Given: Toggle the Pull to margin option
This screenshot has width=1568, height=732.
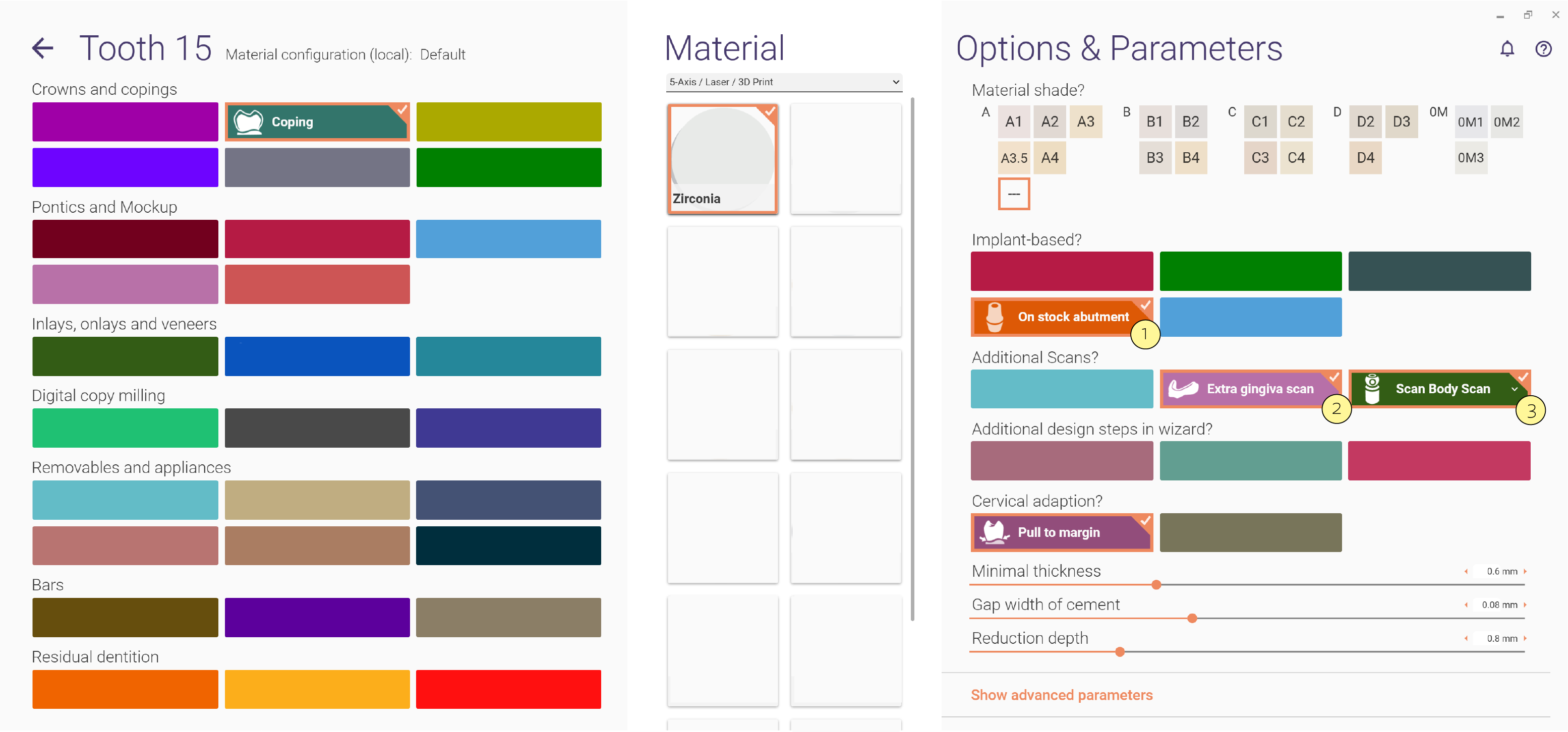Looking at the screenshot, I should point(1062,532).
